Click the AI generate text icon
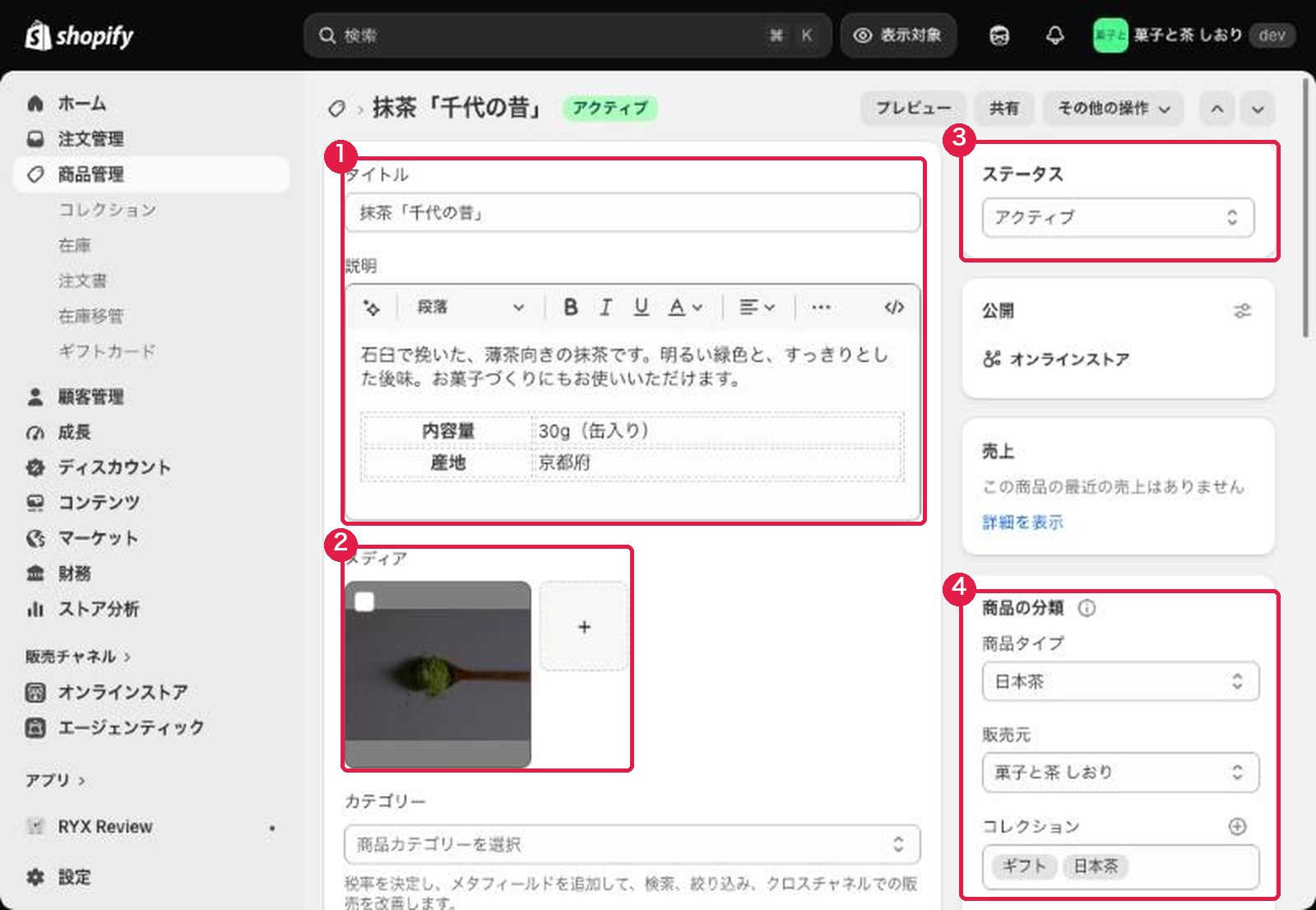The image size is (1316, 910). point(372,307)
